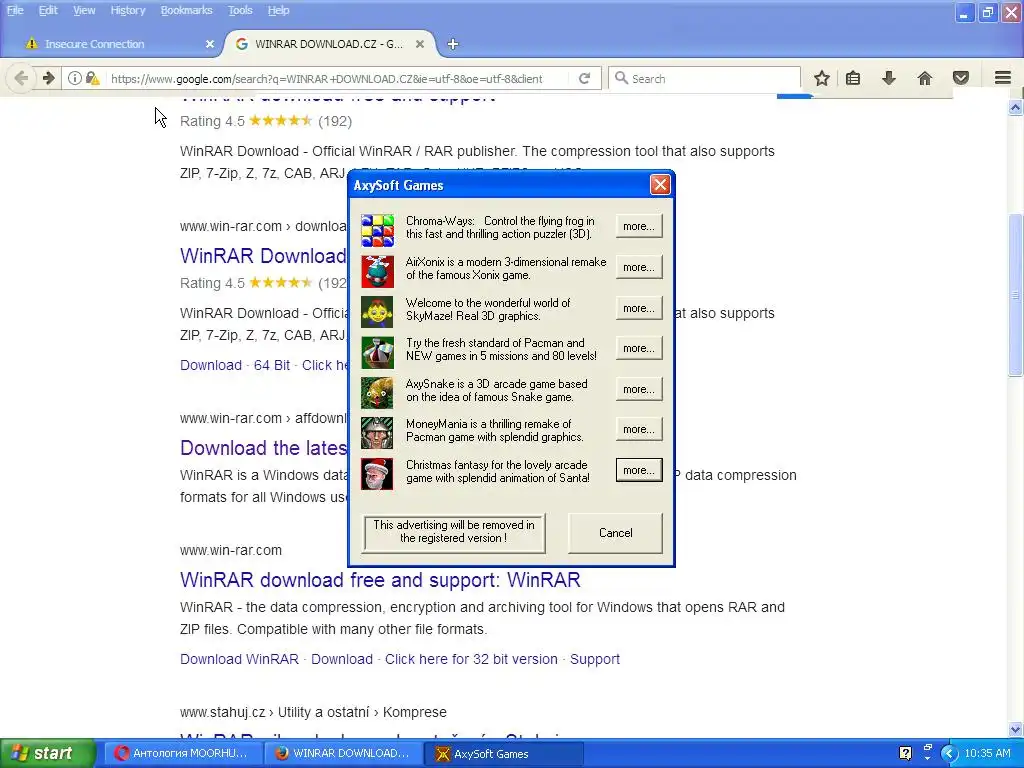1024x768 pixels.
Task: Open the Bookmarks menu
Action: coord(186,10)
